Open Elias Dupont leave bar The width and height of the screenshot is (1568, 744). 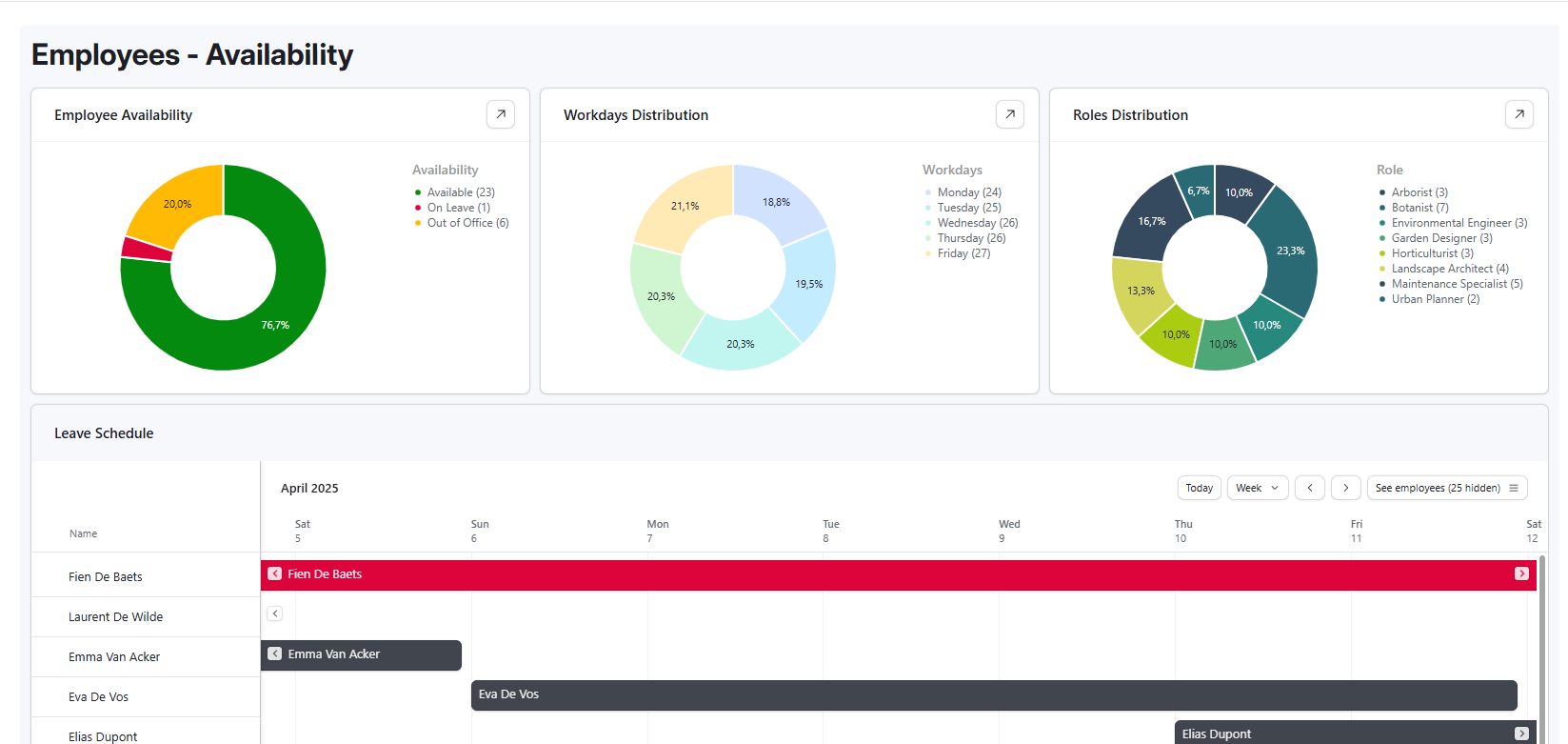coord(1355,733)
